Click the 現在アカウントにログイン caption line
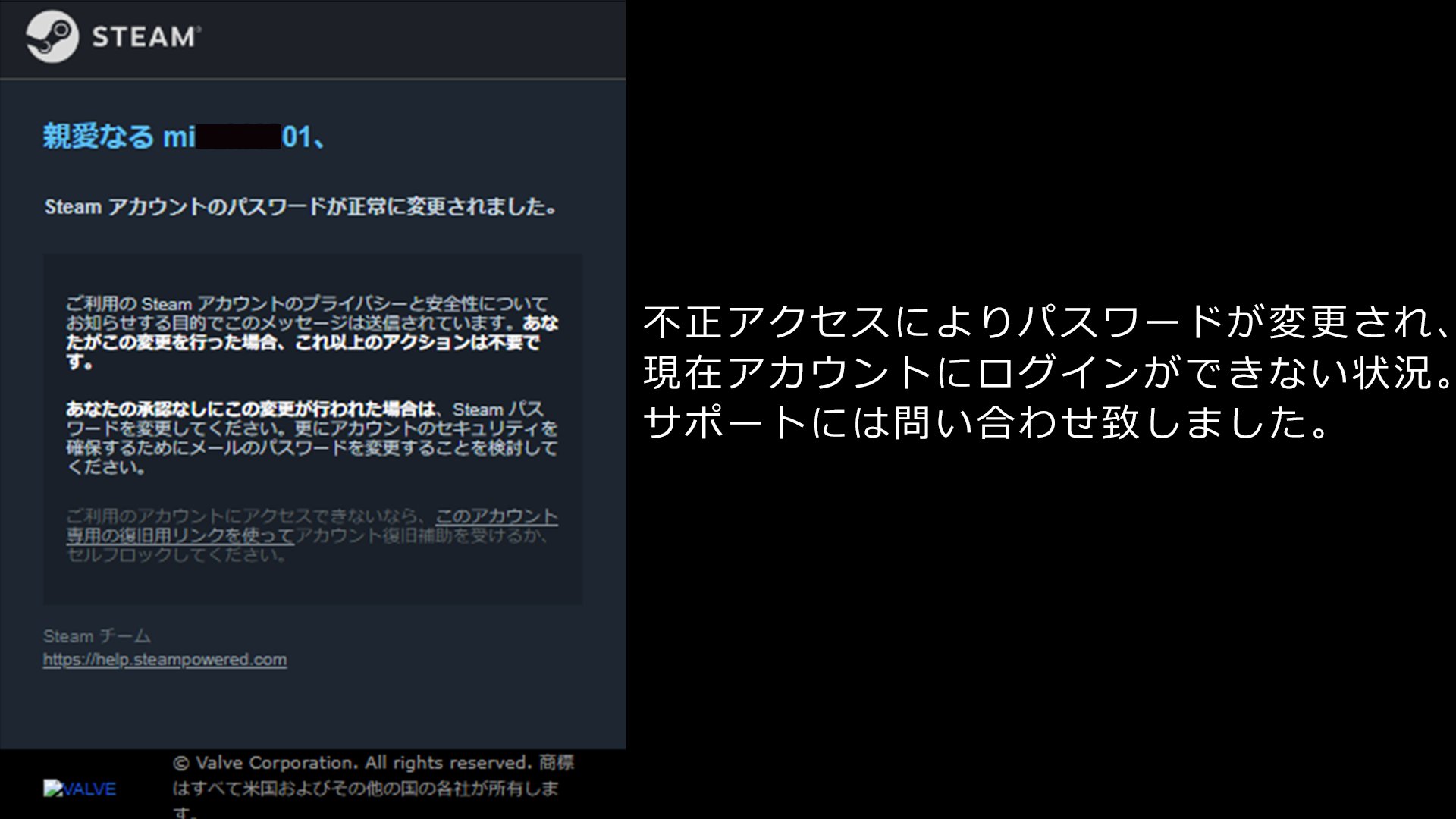Viewport: 1456px width, 819px height. [1046, 372]
